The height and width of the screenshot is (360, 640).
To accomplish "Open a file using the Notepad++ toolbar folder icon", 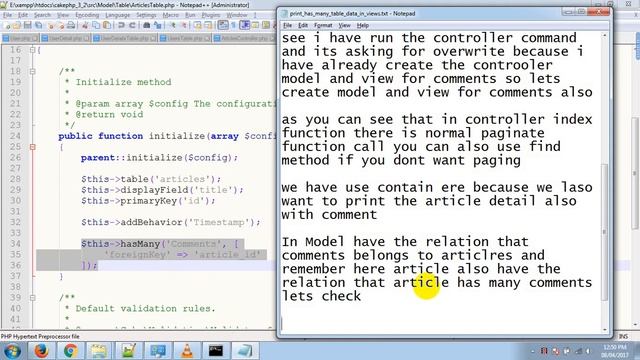I will coord(18,26).
